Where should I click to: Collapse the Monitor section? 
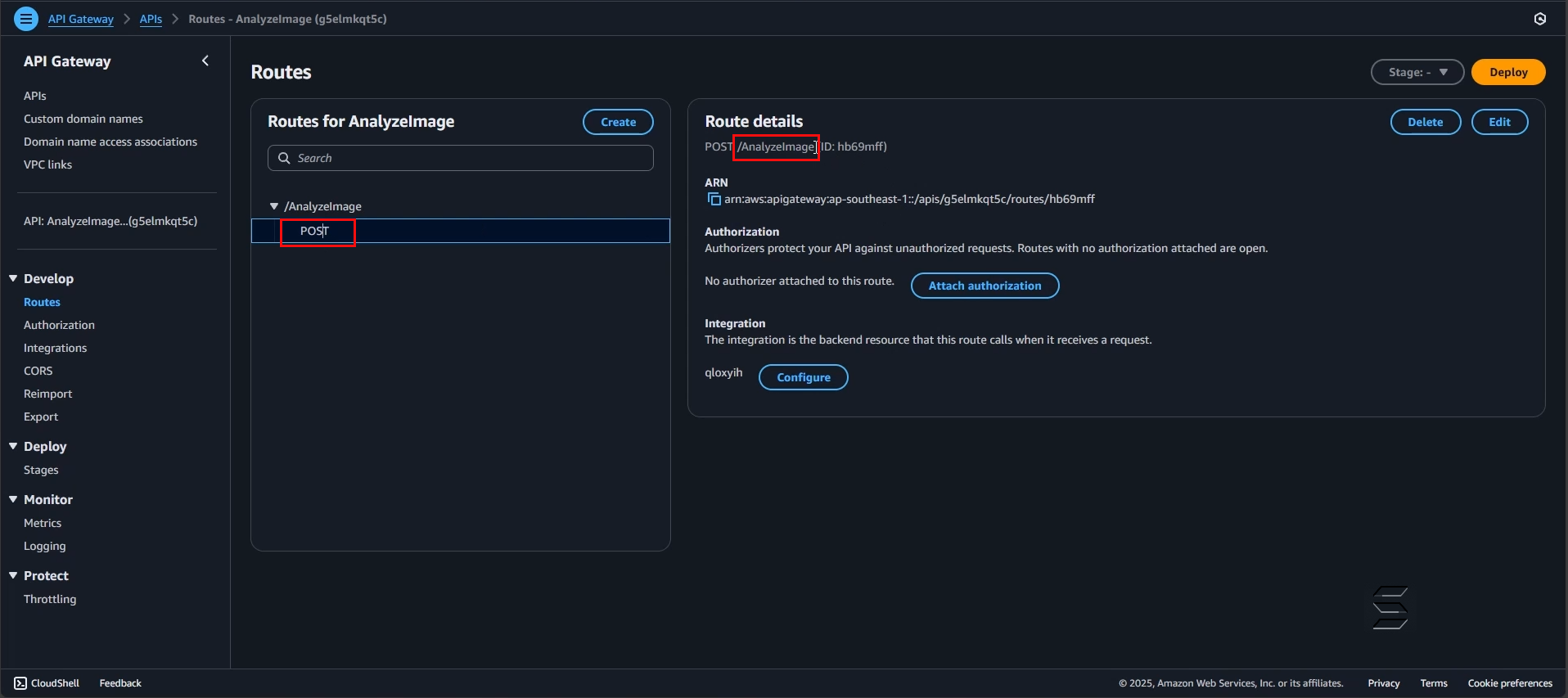pyautogui.click(x=13, y=499)
